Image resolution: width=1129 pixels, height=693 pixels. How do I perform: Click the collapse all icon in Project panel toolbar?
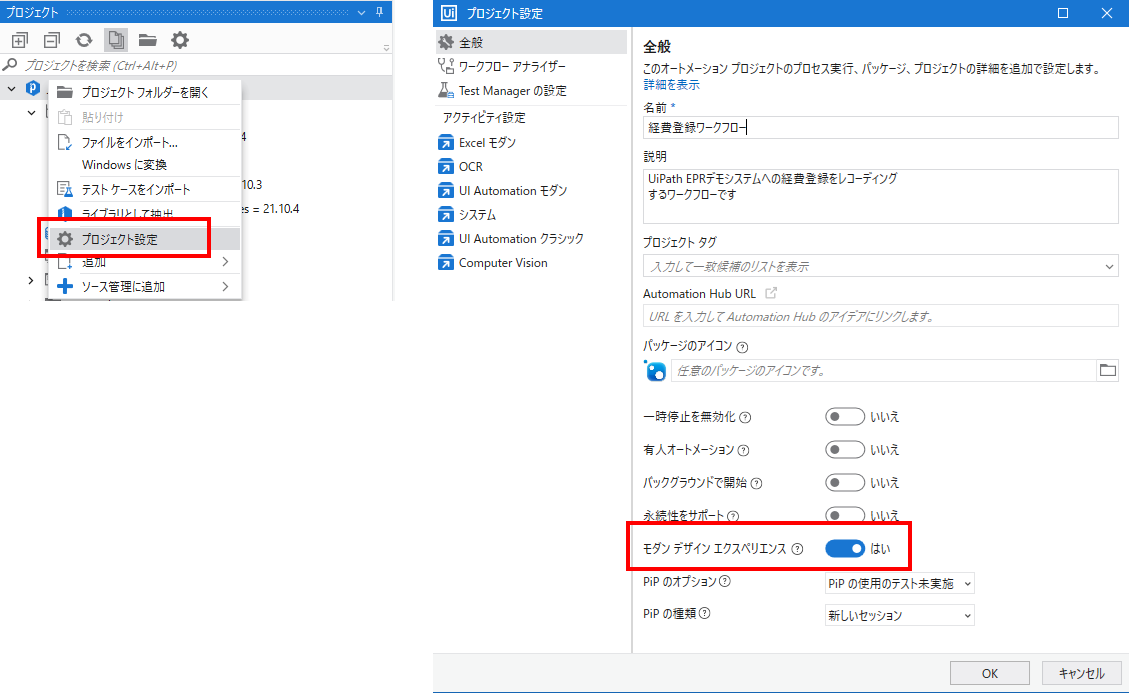coord(52,40)
